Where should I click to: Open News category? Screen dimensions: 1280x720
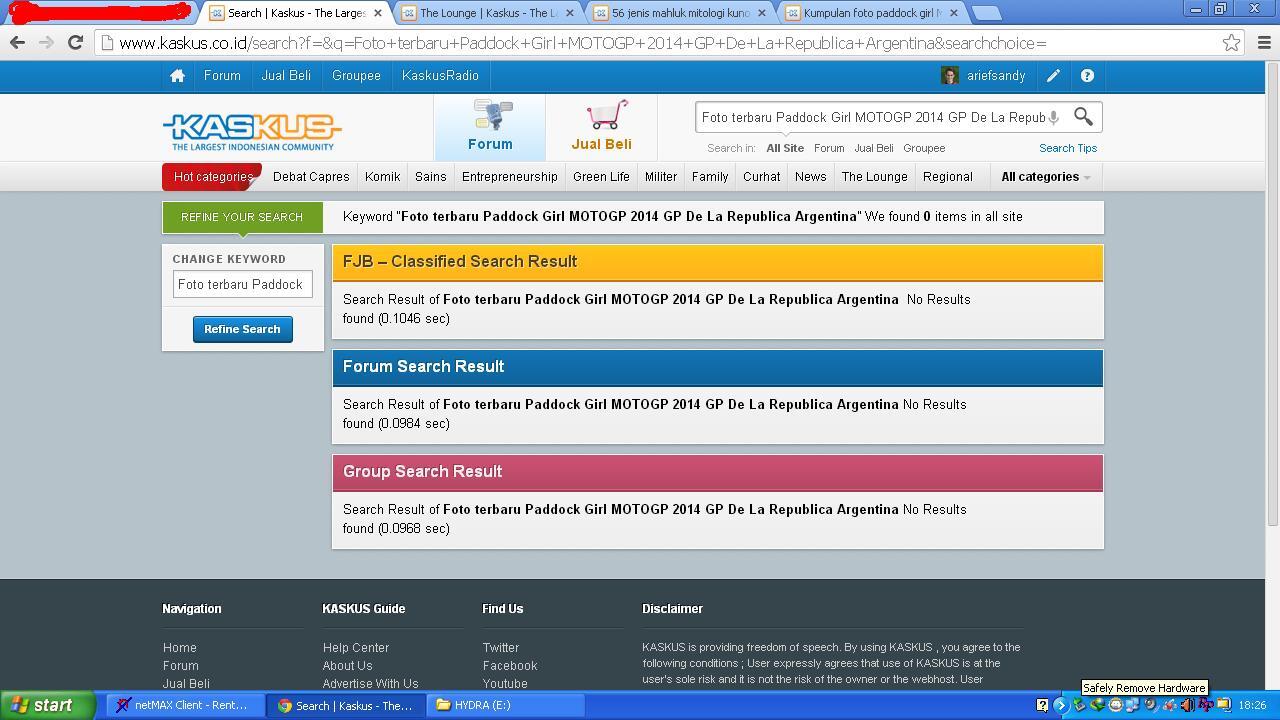(x=811, y=177)
